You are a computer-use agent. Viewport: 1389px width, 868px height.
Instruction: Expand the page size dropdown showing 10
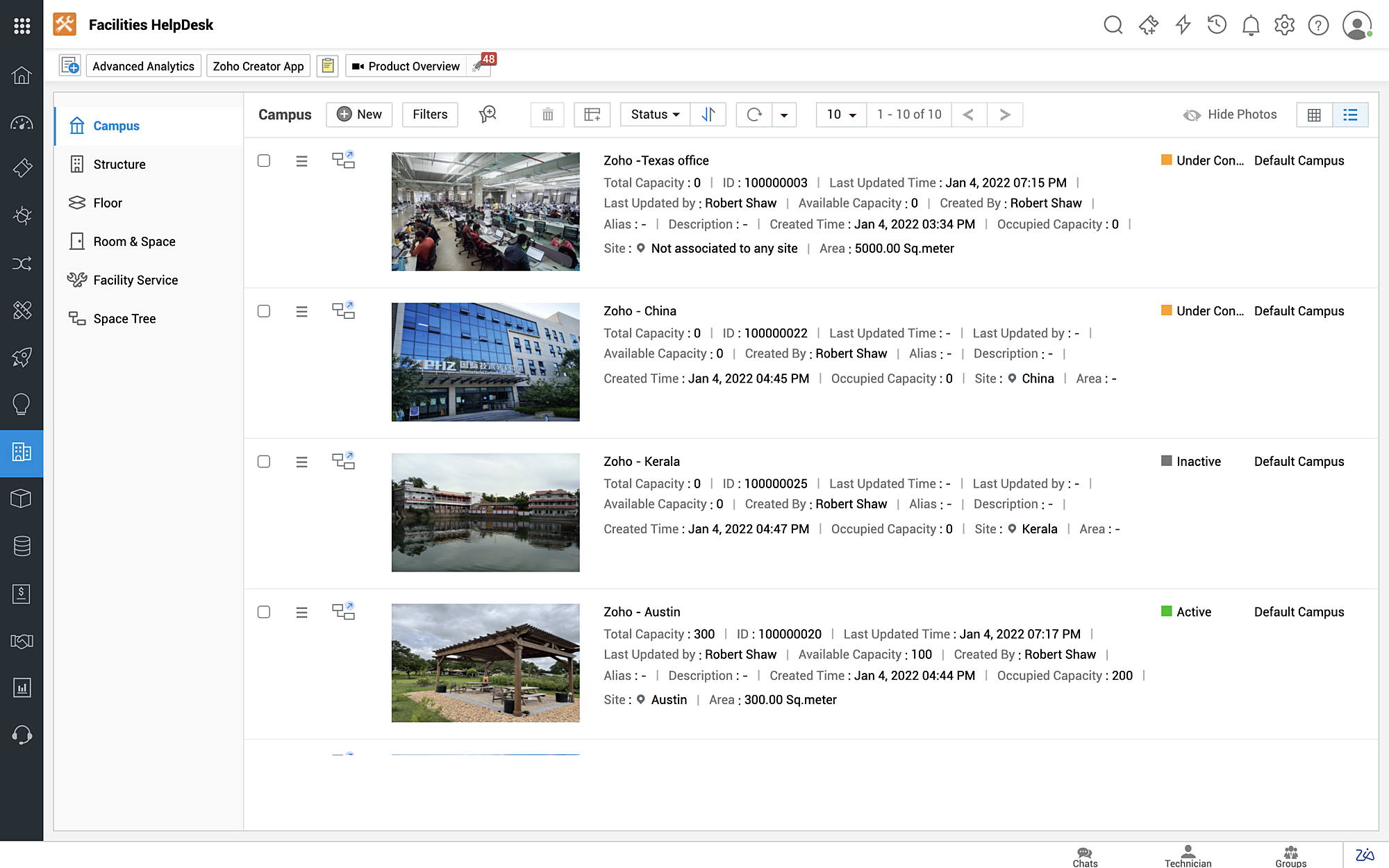coord(840,114)
